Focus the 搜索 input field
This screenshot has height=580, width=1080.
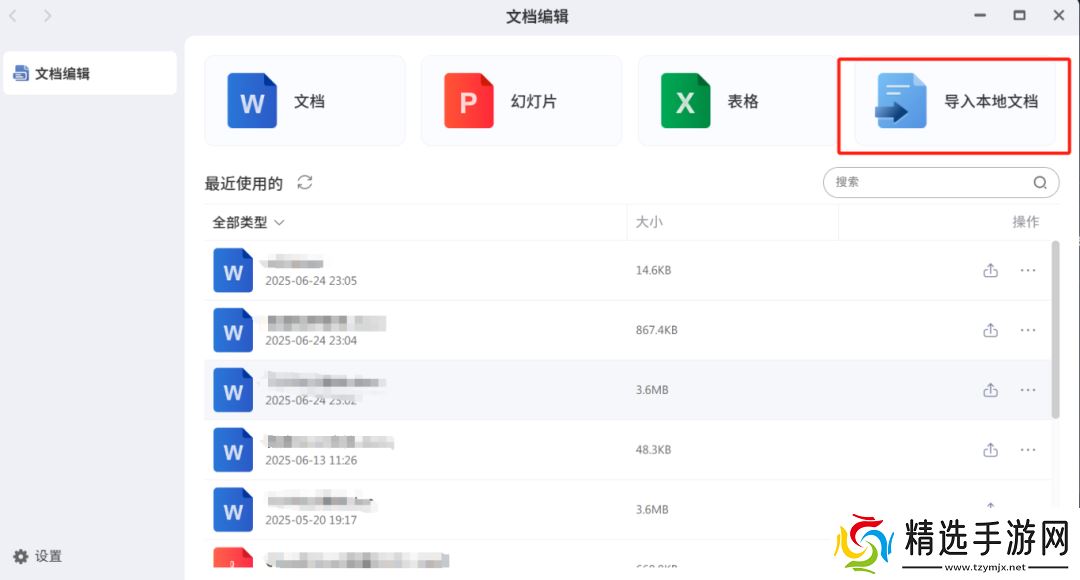[925, 182]
